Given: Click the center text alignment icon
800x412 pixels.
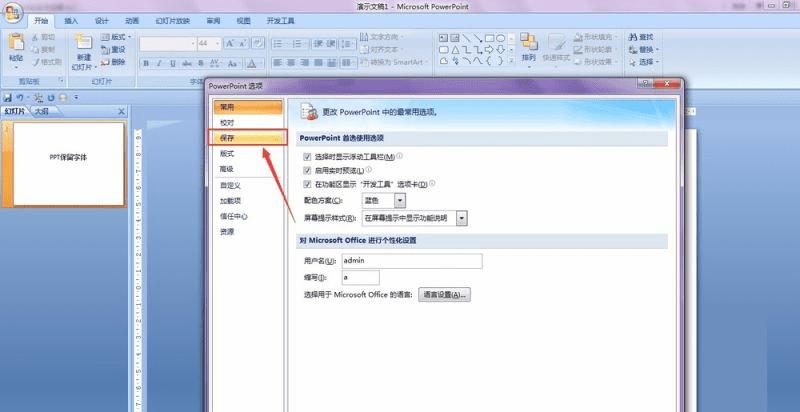Looking at the screenshot, I should click(x=291, y=63).
